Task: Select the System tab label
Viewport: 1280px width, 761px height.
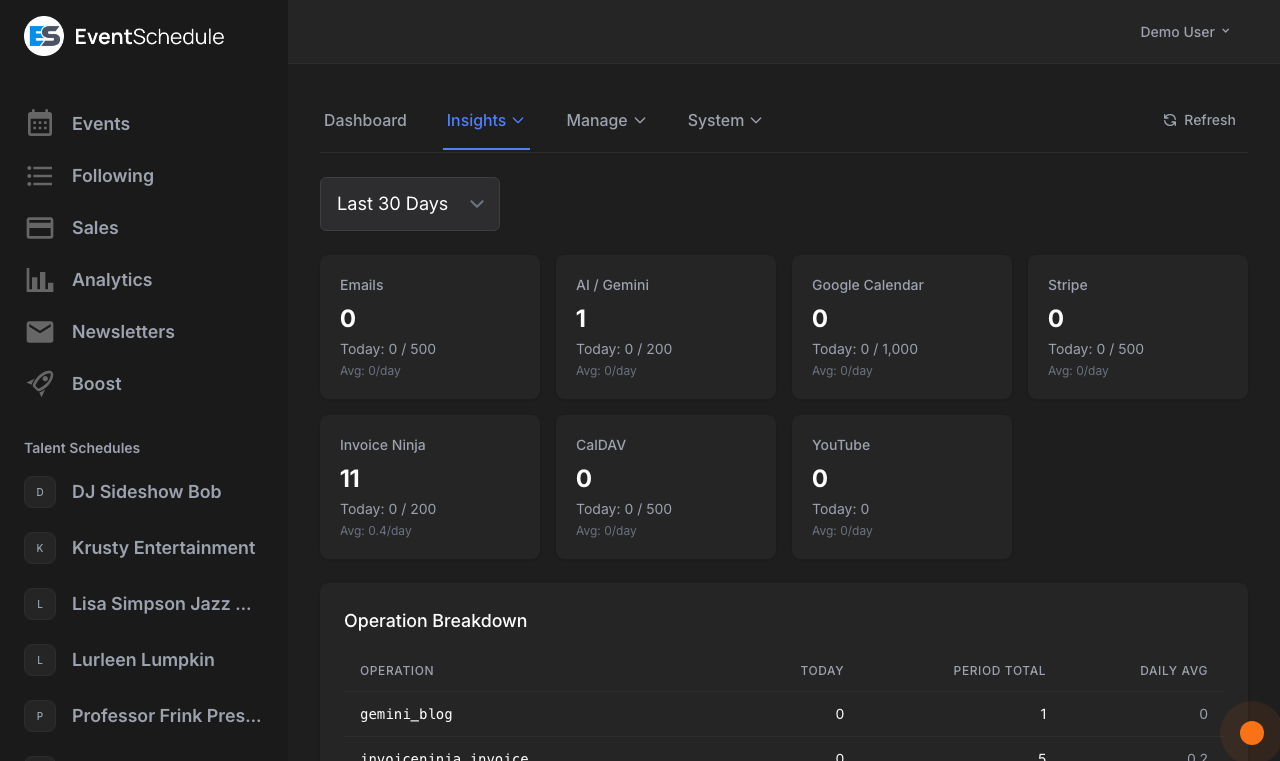Action: point(716,120)
